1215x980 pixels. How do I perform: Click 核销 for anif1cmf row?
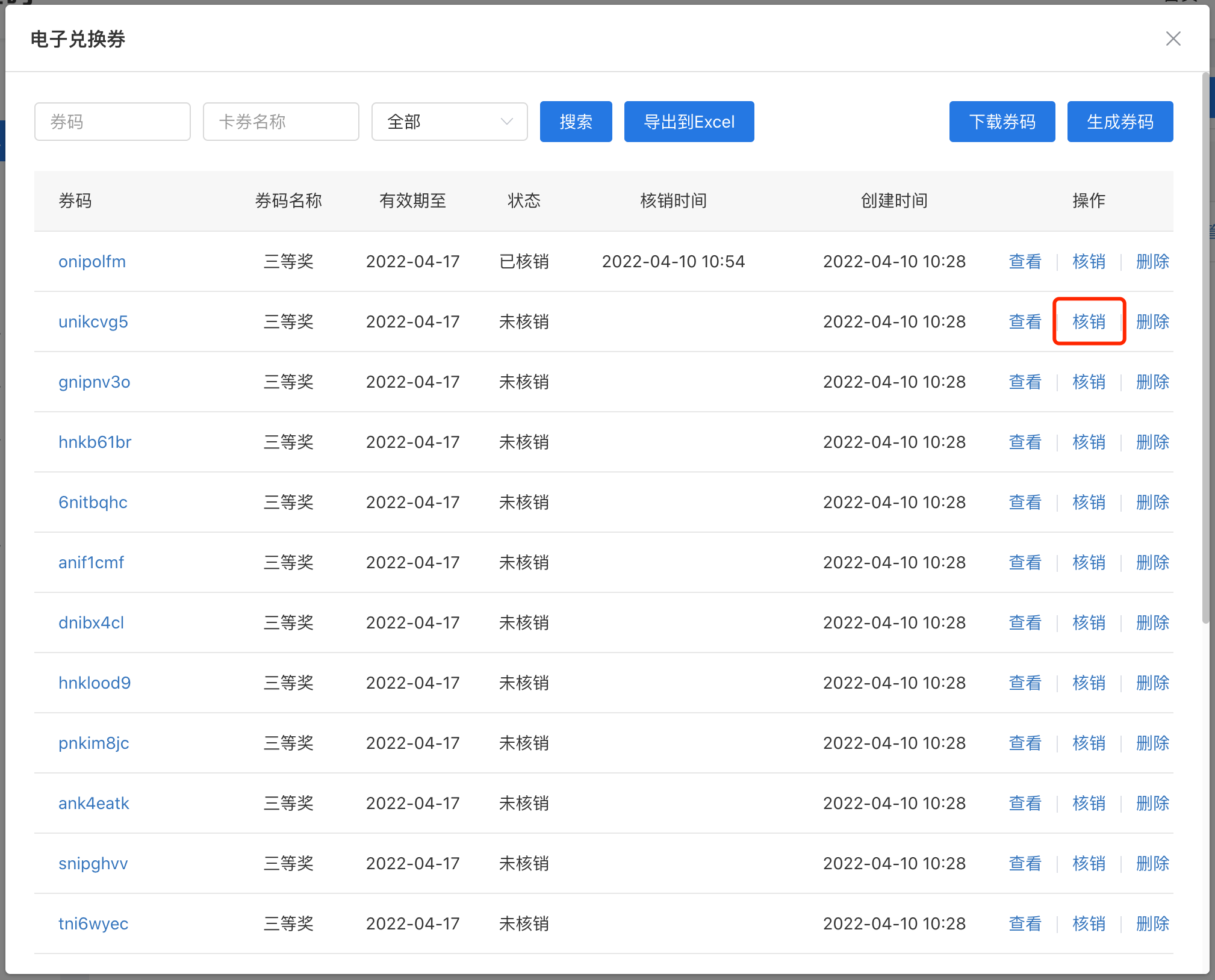click(1089, 562)
